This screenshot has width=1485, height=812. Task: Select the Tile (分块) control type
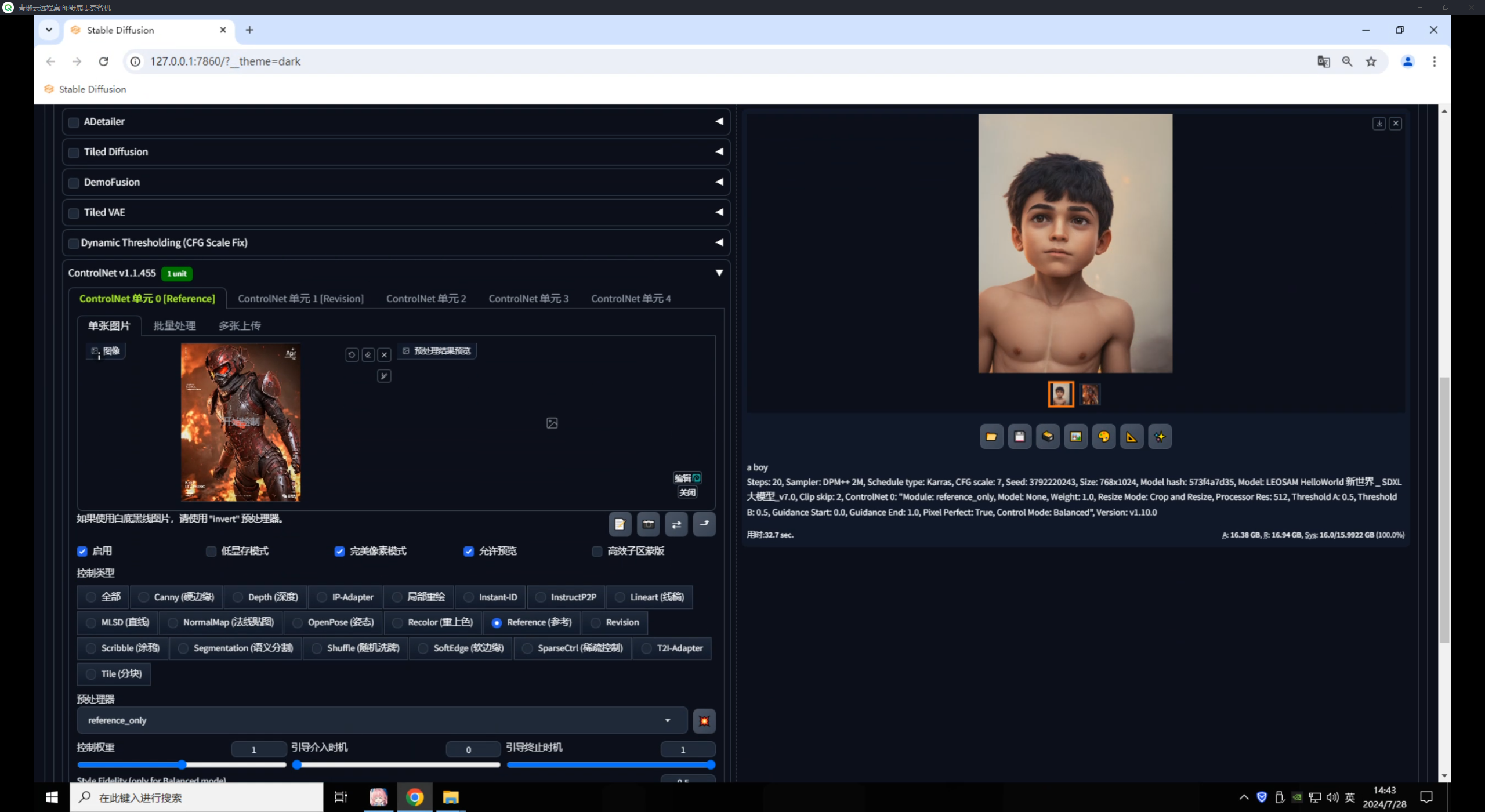click(114, 674)
